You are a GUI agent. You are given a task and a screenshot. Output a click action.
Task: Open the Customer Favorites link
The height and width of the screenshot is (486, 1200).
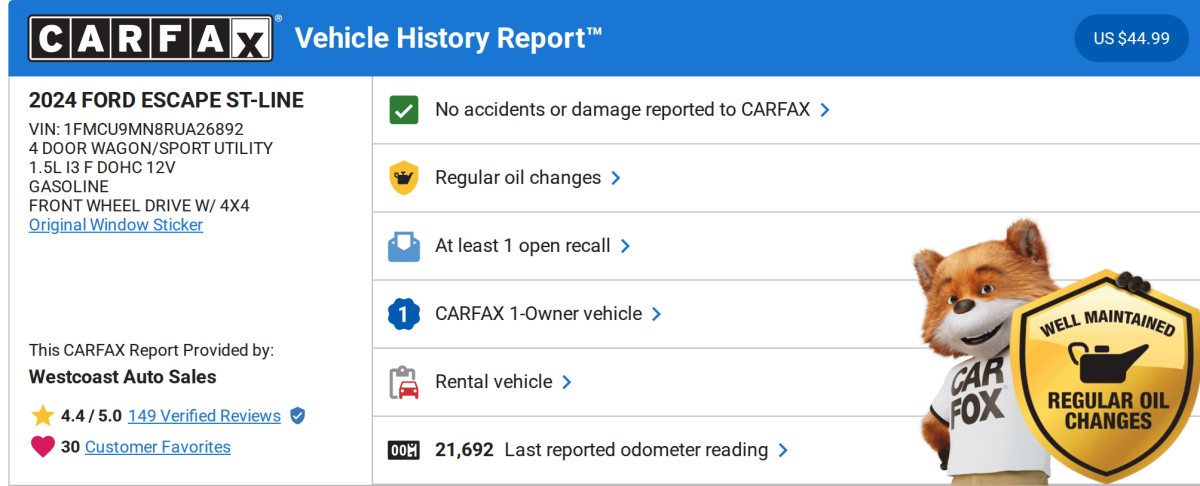click(x=158, y=447)
